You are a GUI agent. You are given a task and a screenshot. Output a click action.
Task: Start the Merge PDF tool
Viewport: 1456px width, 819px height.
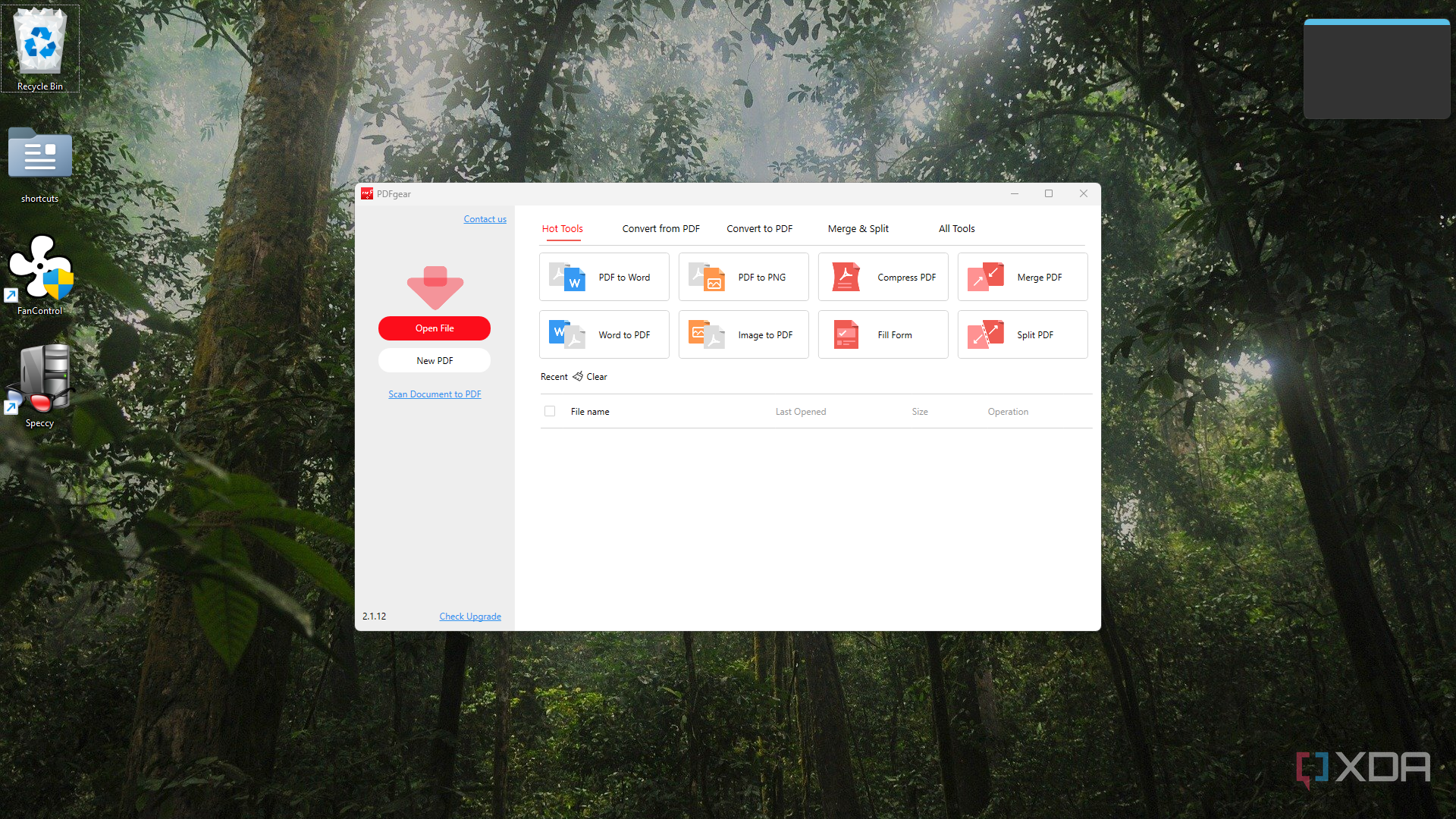coord(1023,277)
